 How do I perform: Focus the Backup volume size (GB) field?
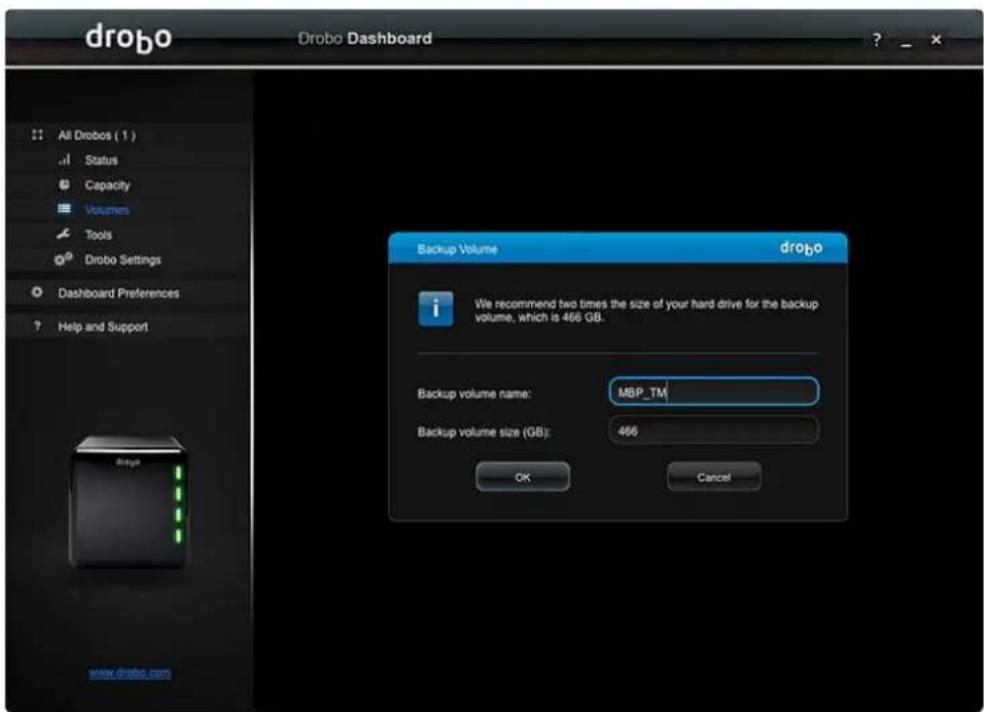click(x=714, y=431)
